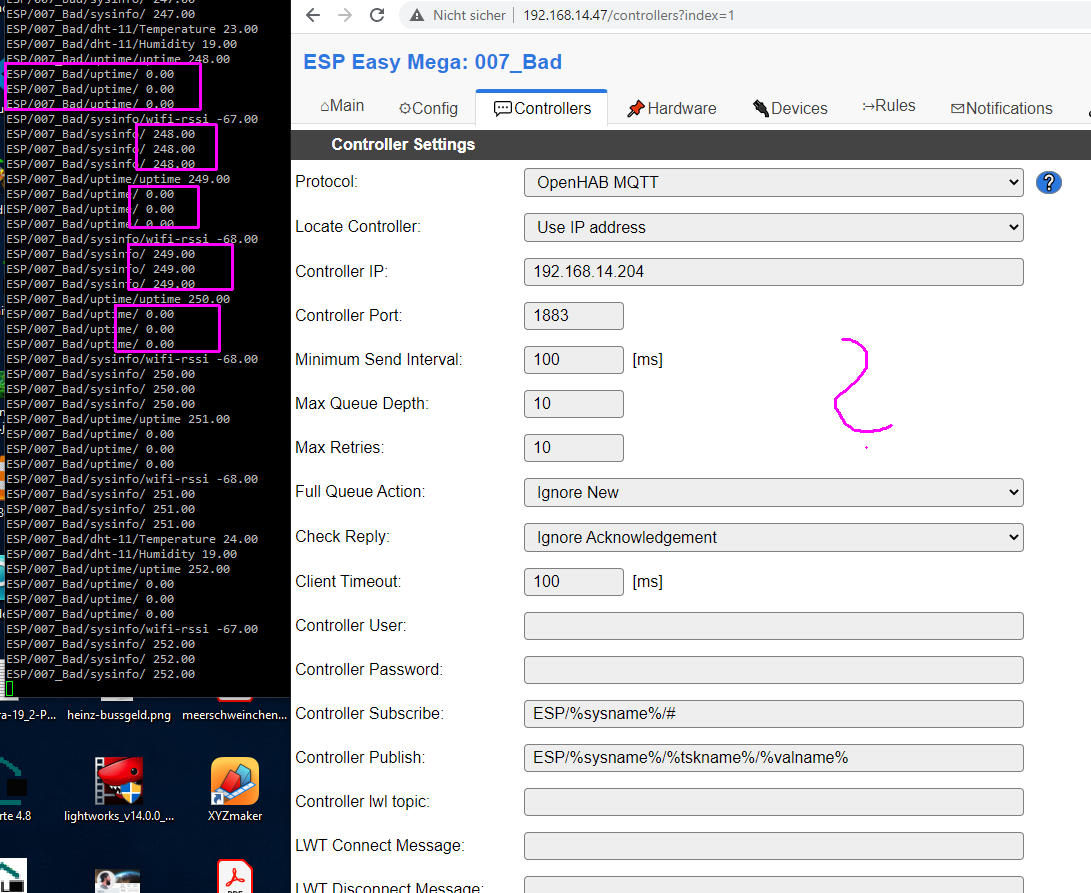
Task: Open help for Protocol via question mark icon
Action: pyautogui.click(x=1048, y=182)
